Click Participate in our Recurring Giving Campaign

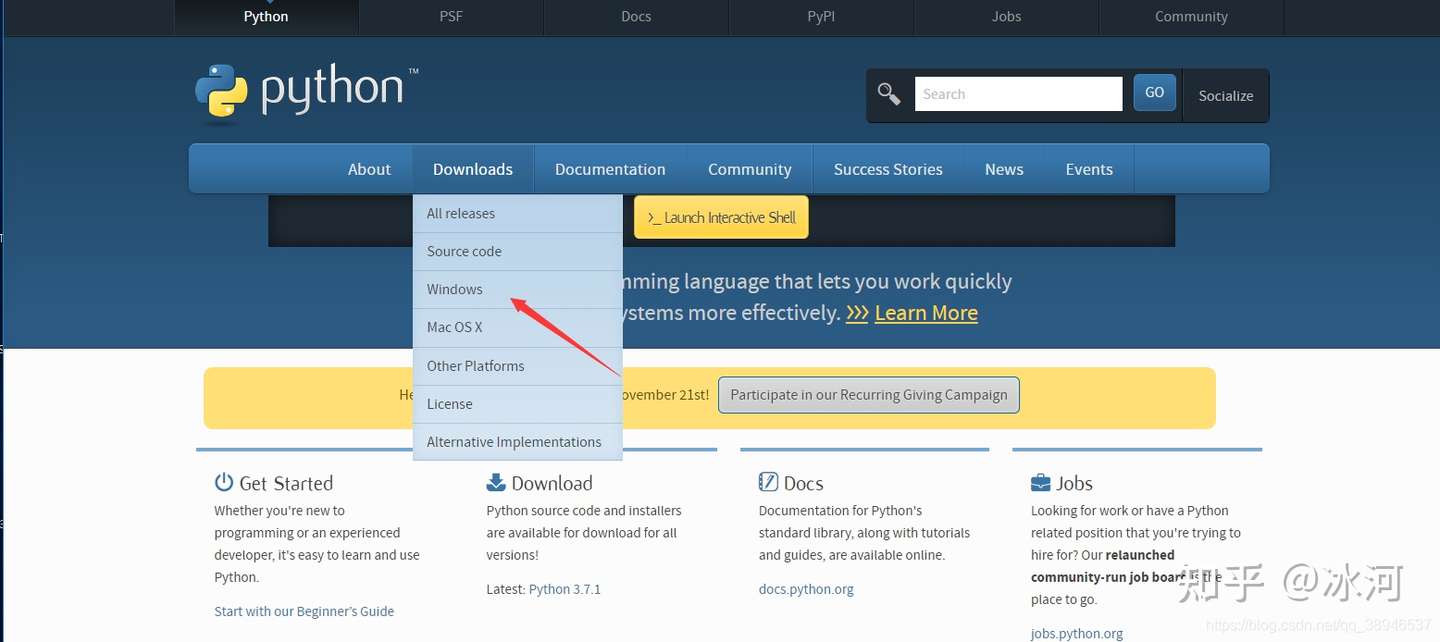(x=869, y=395)
